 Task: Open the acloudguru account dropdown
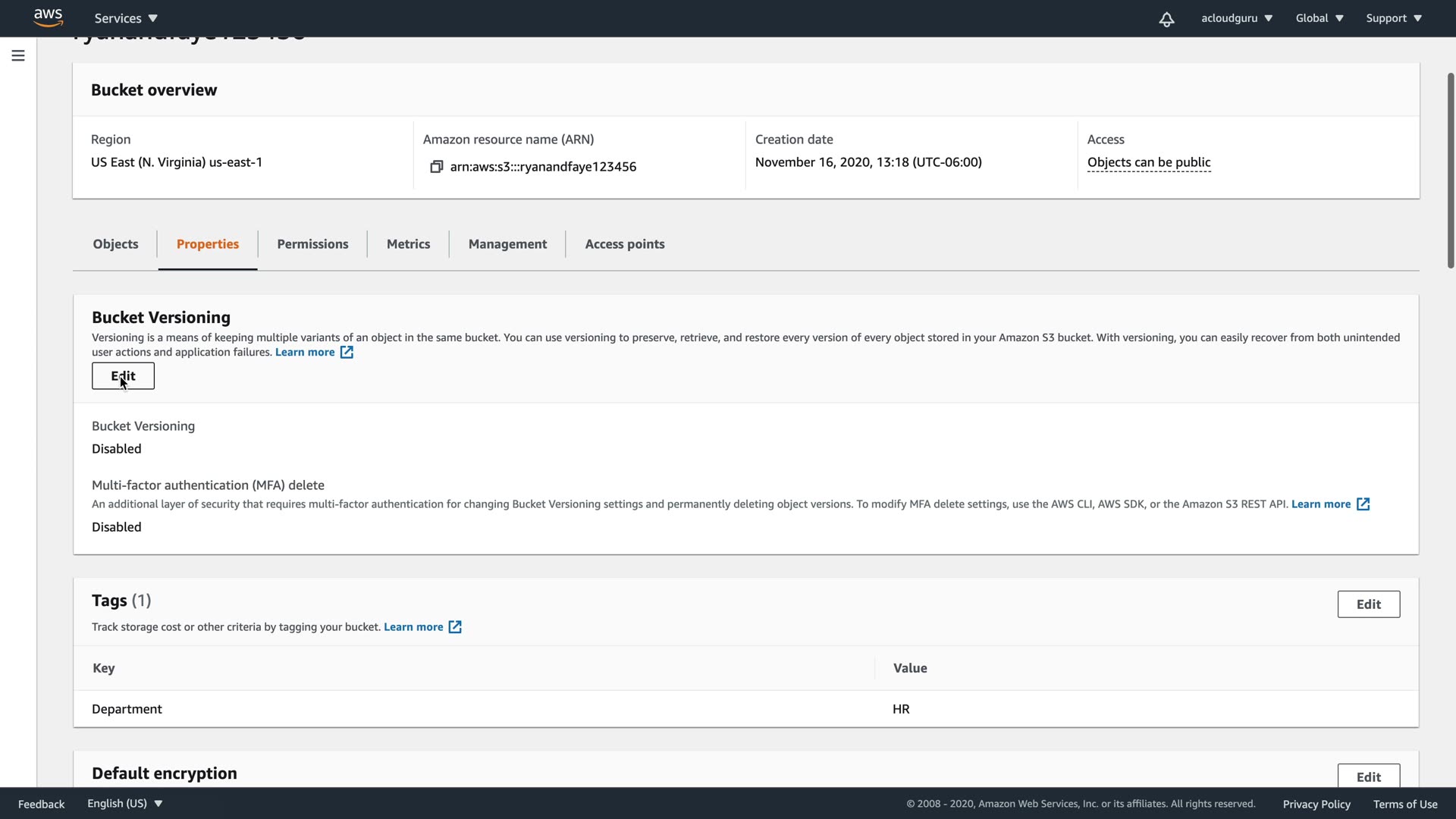click(1236, 18)
